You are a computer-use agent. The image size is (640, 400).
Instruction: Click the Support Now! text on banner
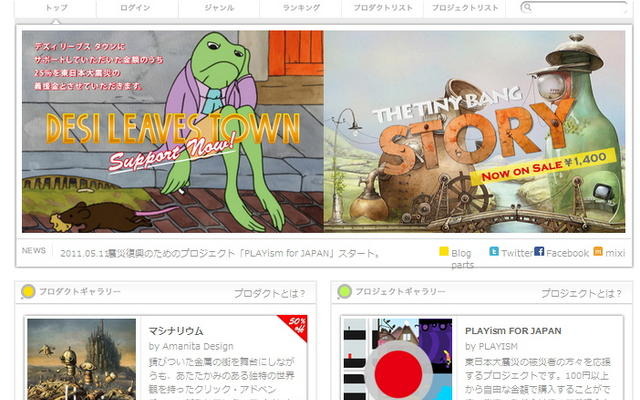tap(172, 153)
